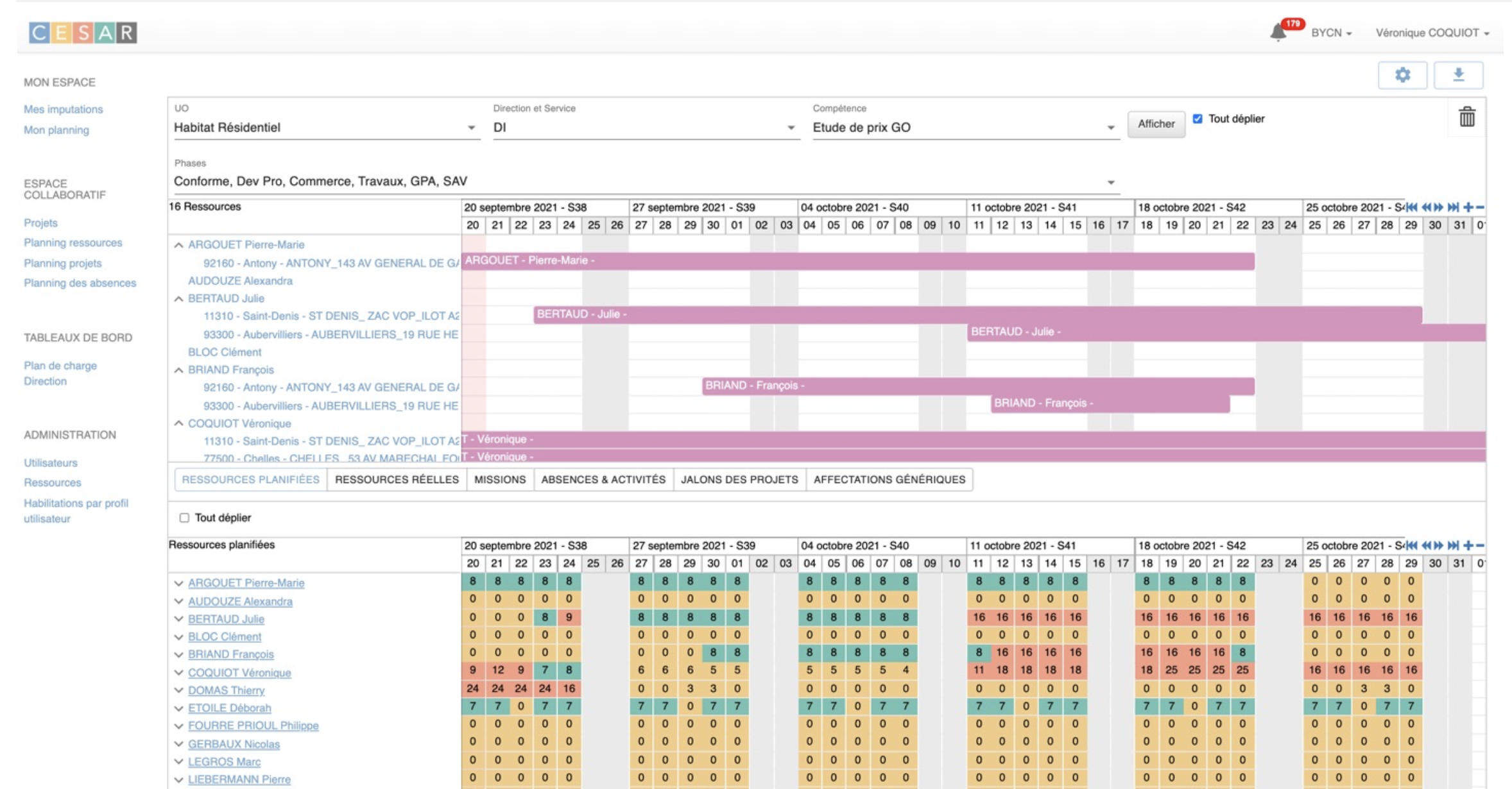1512x789 pixels.
Task: Open Planning ressources in sidebar
Action: tap(73, 243)
